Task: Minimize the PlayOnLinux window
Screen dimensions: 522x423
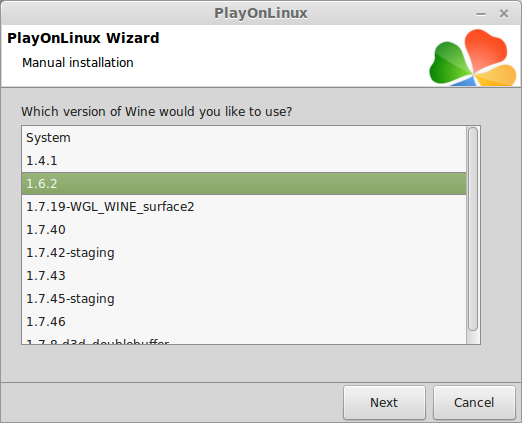Action: tap(481, 14)
